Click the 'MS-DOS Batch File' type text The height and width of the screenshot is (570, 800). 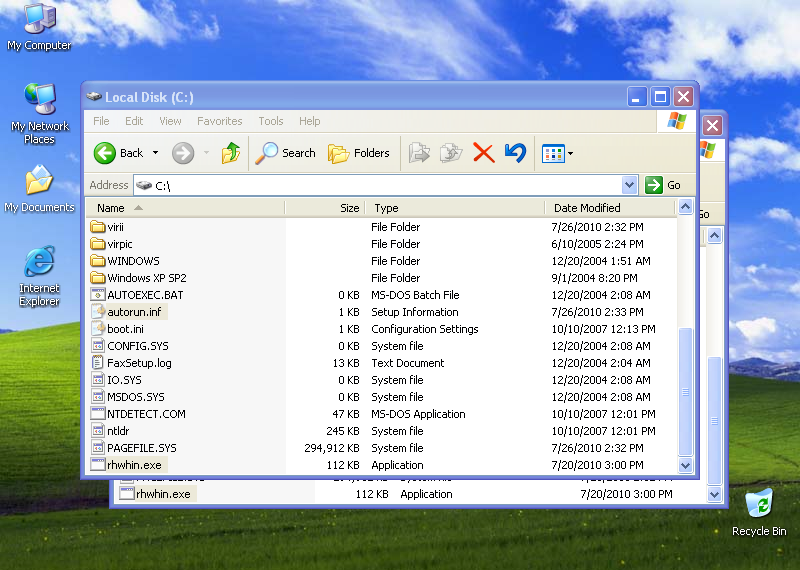415,295
